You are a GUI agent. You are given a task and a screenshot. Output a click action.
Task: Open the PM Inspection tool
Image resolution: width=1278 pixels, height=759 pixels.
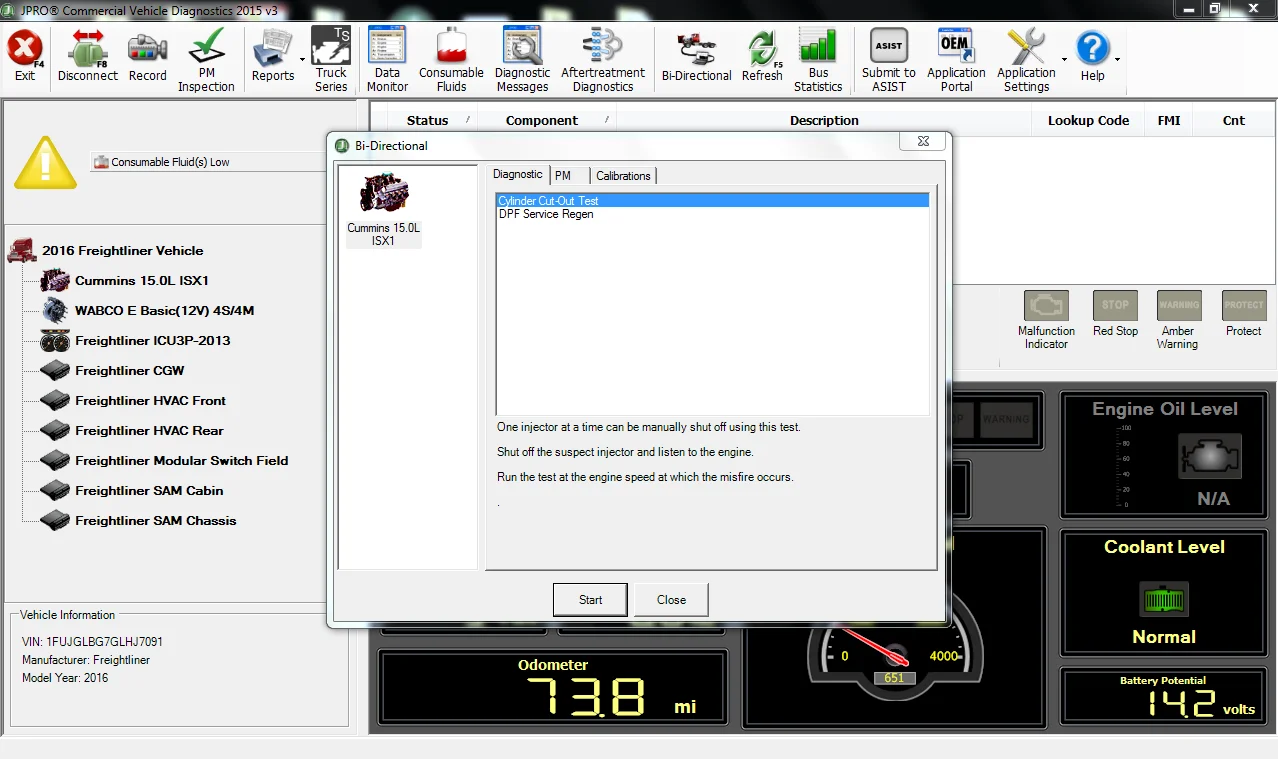coord(206,60)
